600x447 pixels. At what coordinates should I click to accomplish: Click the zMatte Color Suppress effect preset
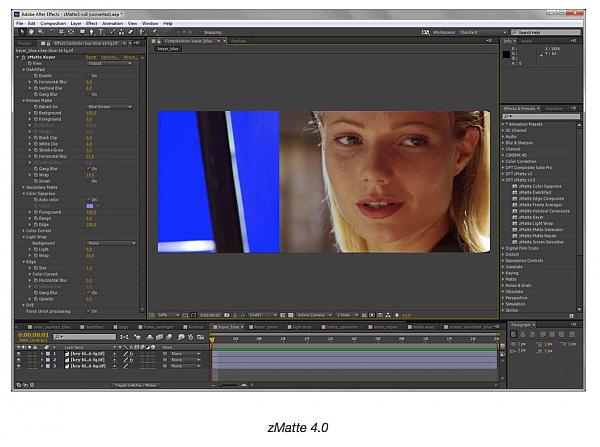coord(540,186)
